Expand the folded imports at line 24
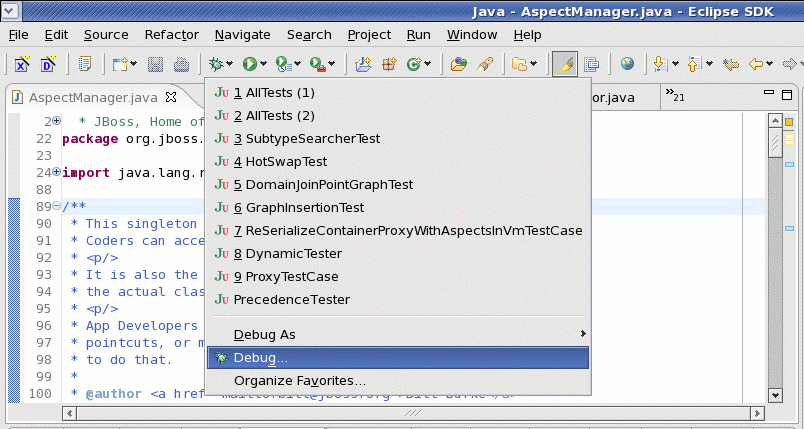The height and width of the screenshot is (429, 804). (56, 172)
